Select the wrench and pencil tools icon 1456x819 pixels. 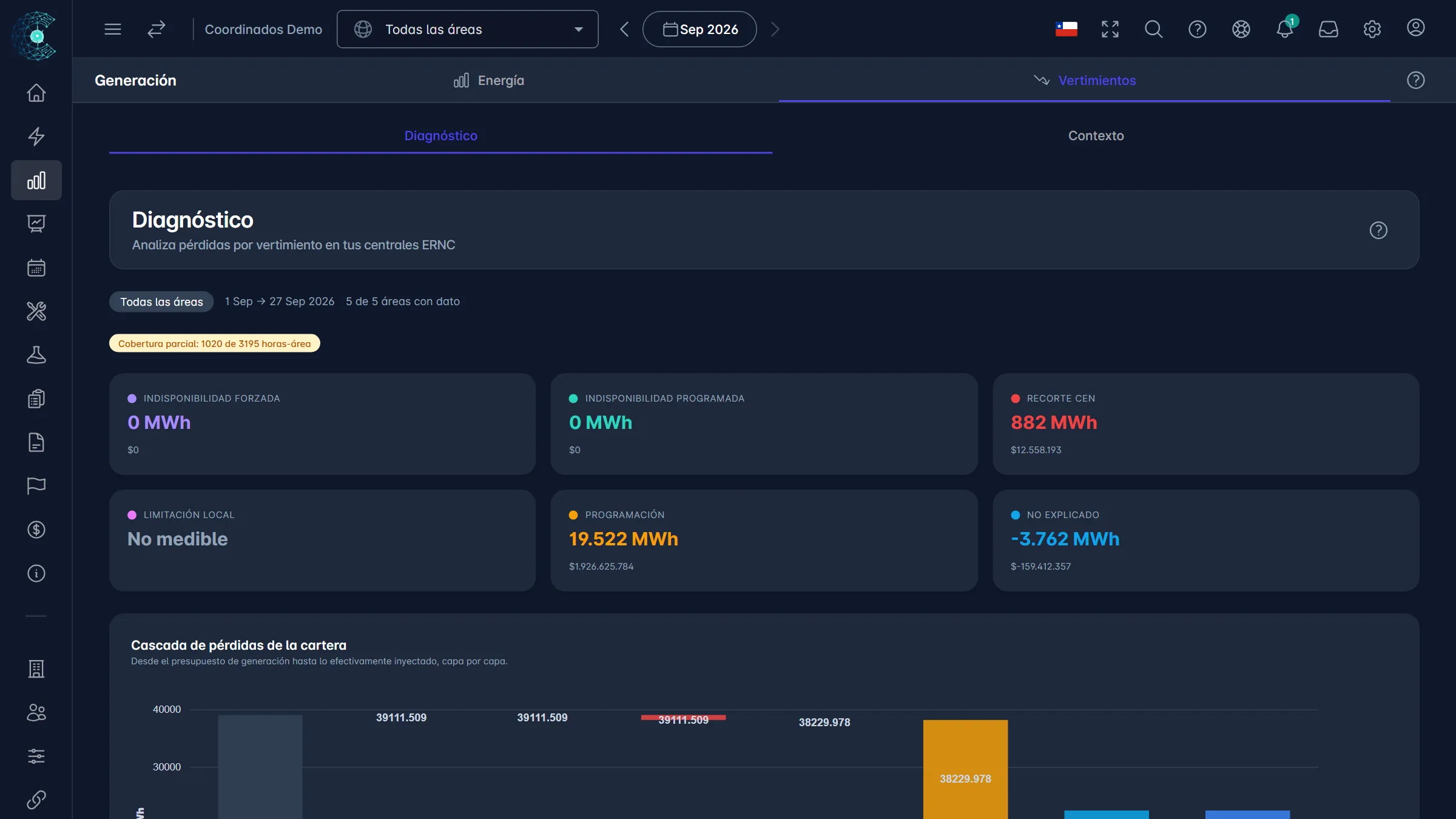[36, 311]
